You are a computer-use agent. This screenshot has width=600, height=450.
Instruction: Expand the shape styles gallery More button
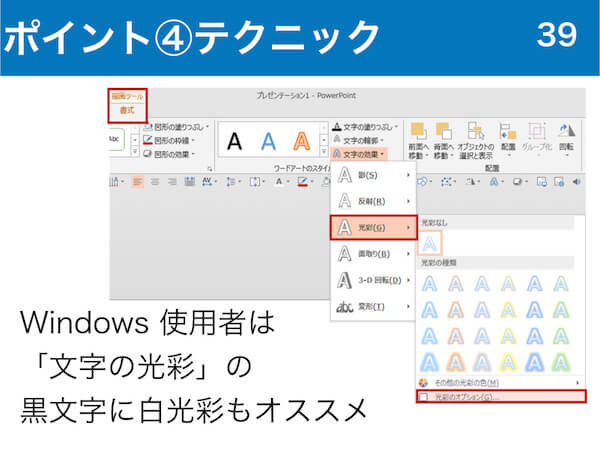click(x=135, y=152)
